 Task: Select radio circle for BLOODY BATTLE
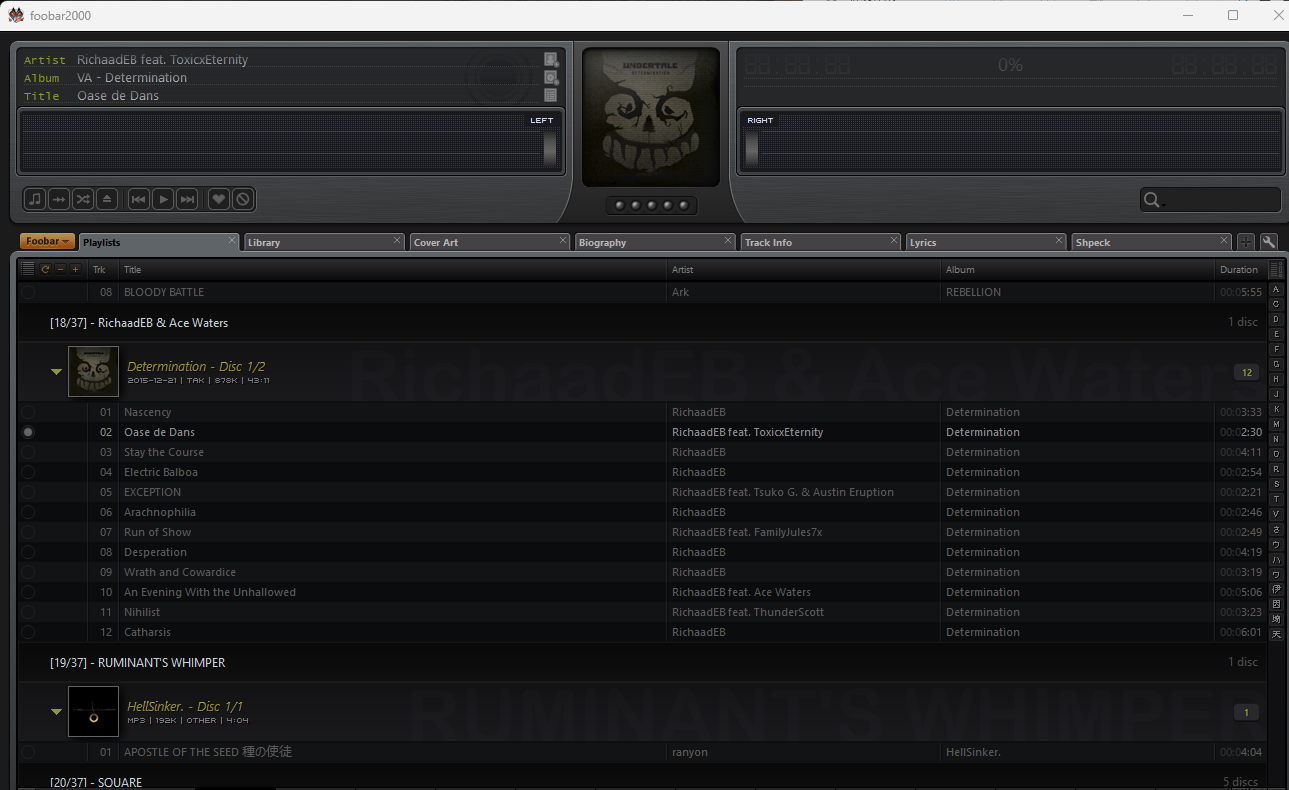28,292
